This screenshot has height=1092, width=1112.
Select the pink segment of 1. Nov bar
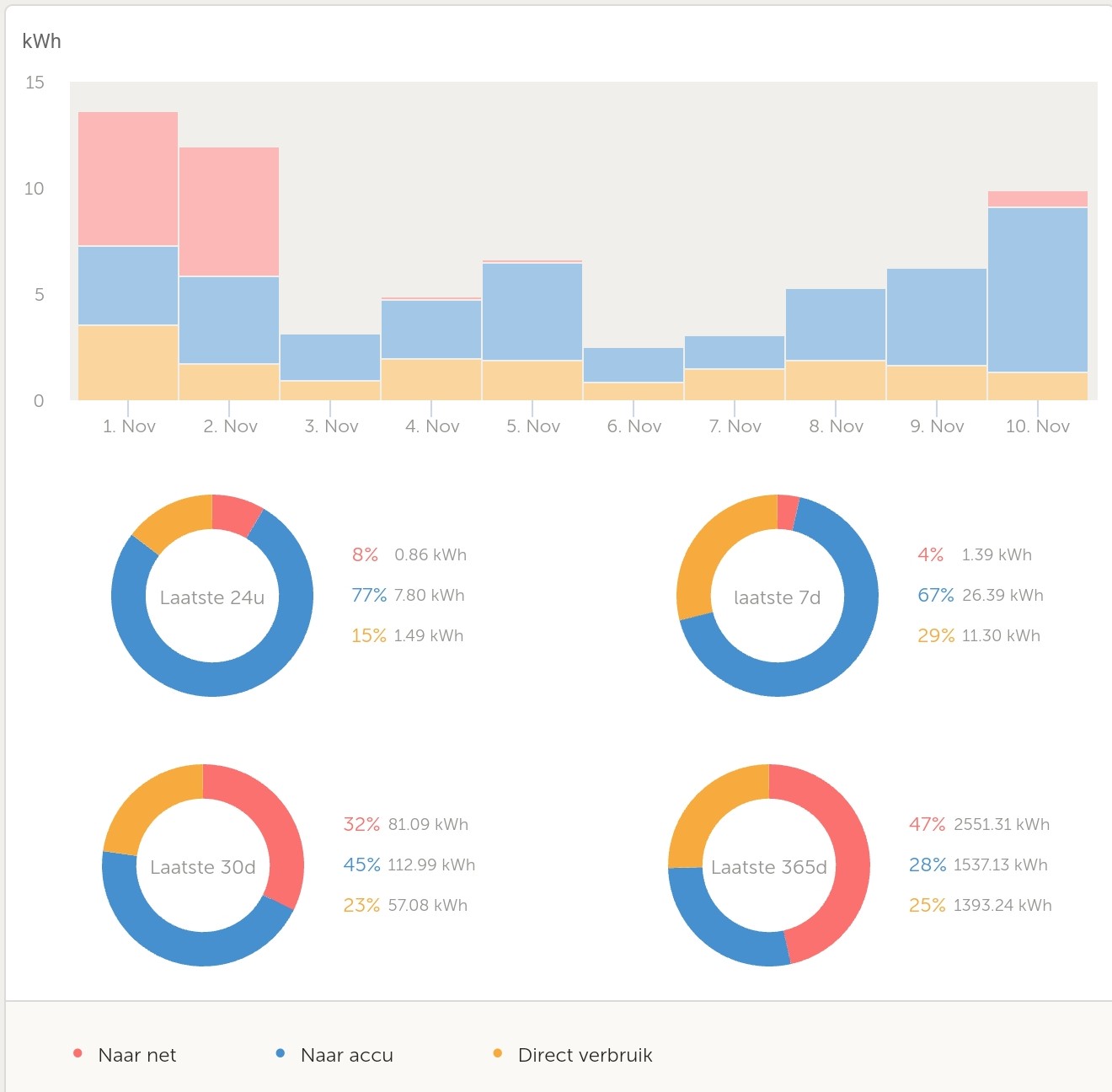point(128,179)
